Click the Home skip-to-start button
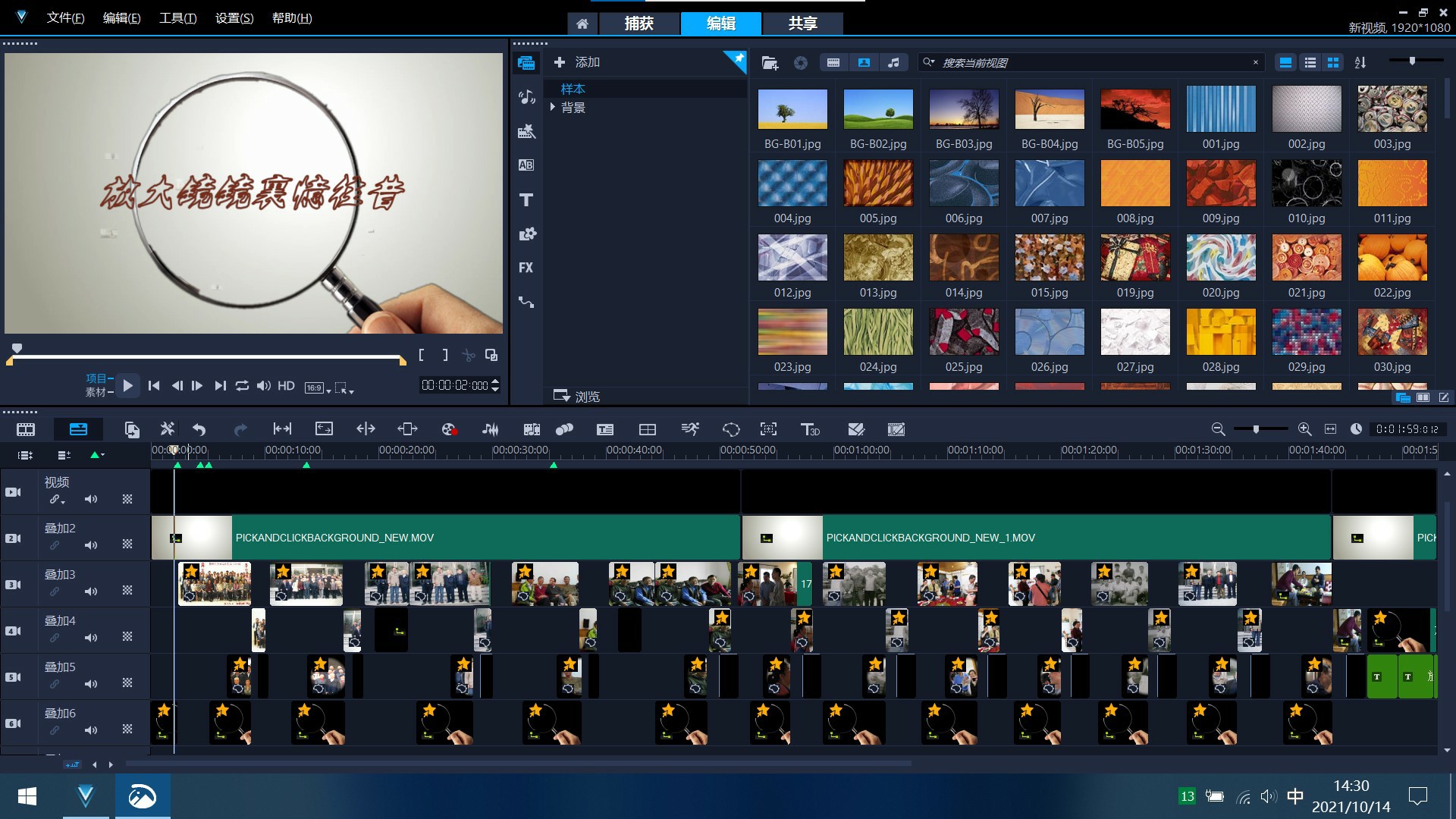This screenshot has height=819, width=1456. click(x=154, y=386)
